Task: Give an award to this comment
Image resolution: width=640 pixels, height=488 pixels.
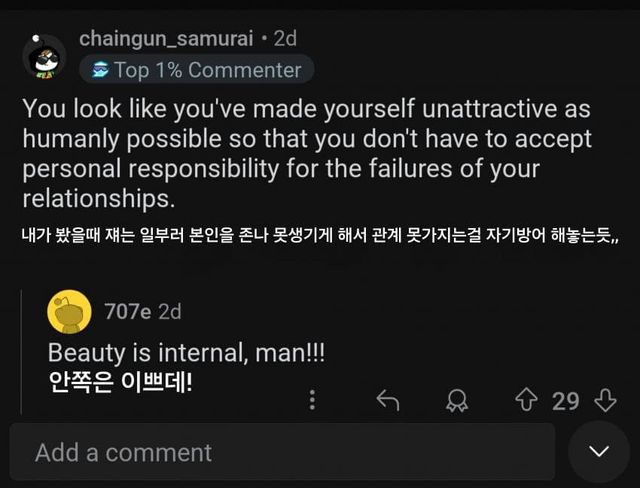Action: [457, 401]
